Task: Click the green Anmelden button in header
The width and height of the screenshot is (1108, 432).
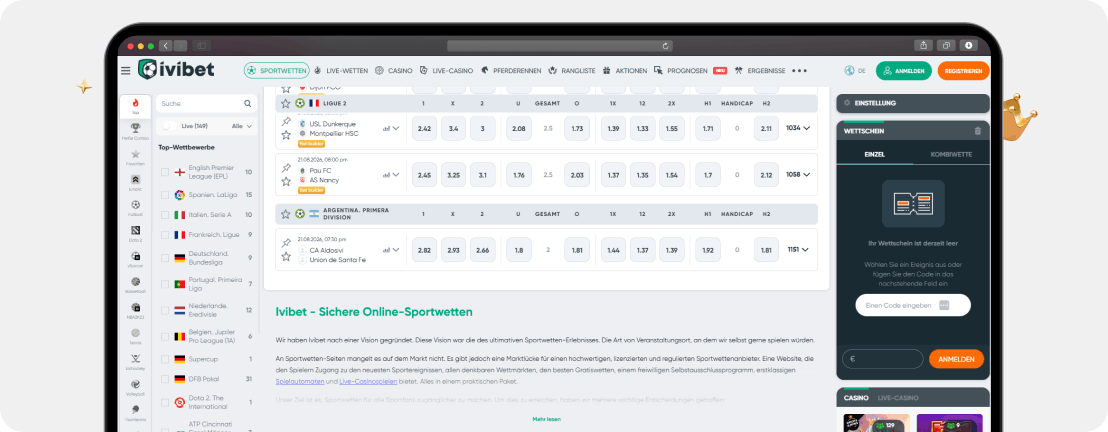Action: pyautogui.click(x=904, y=71)
